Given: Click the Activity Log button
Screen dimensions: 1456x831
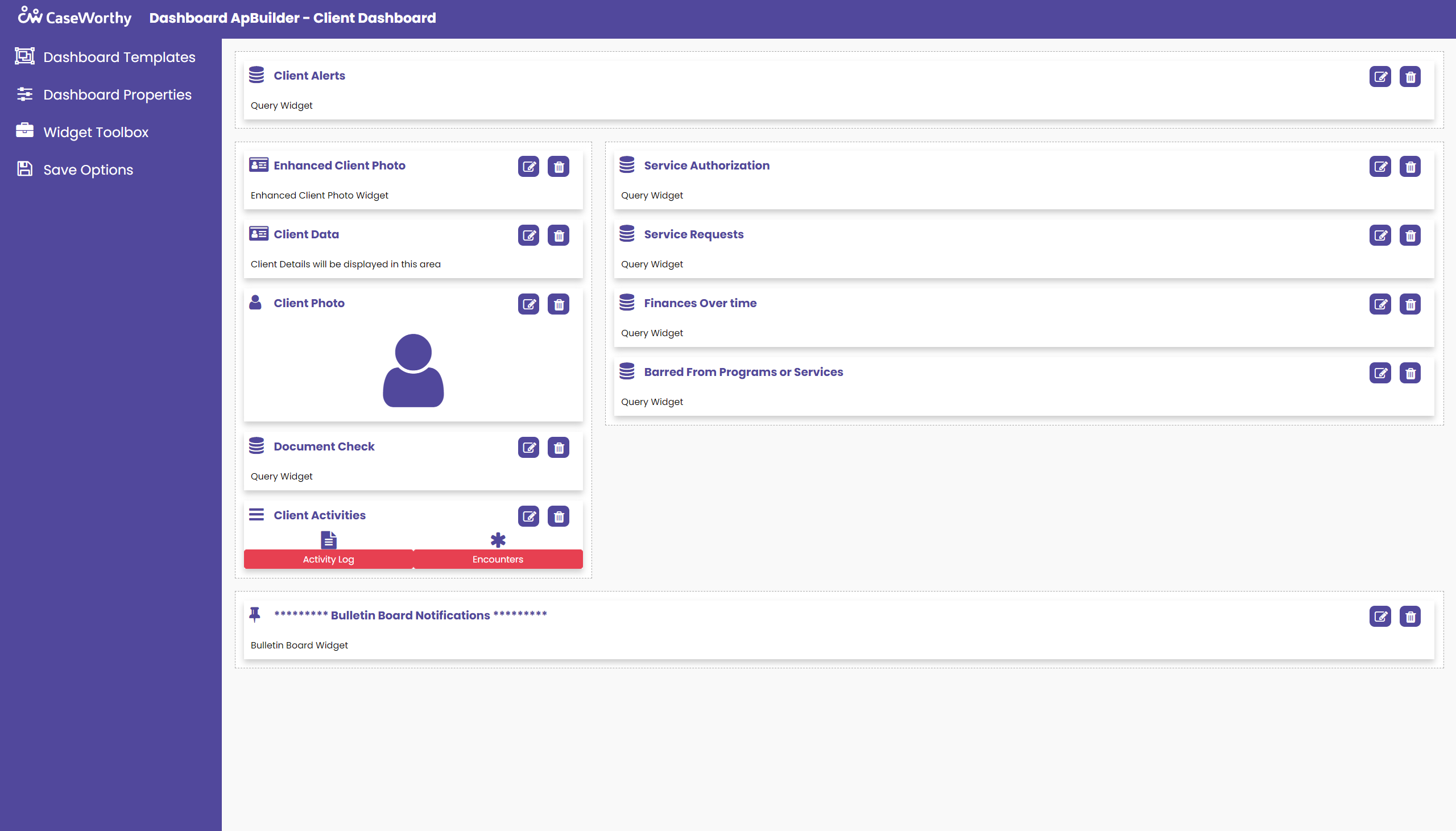Looking at the screenshot, I should coord(328,559).
